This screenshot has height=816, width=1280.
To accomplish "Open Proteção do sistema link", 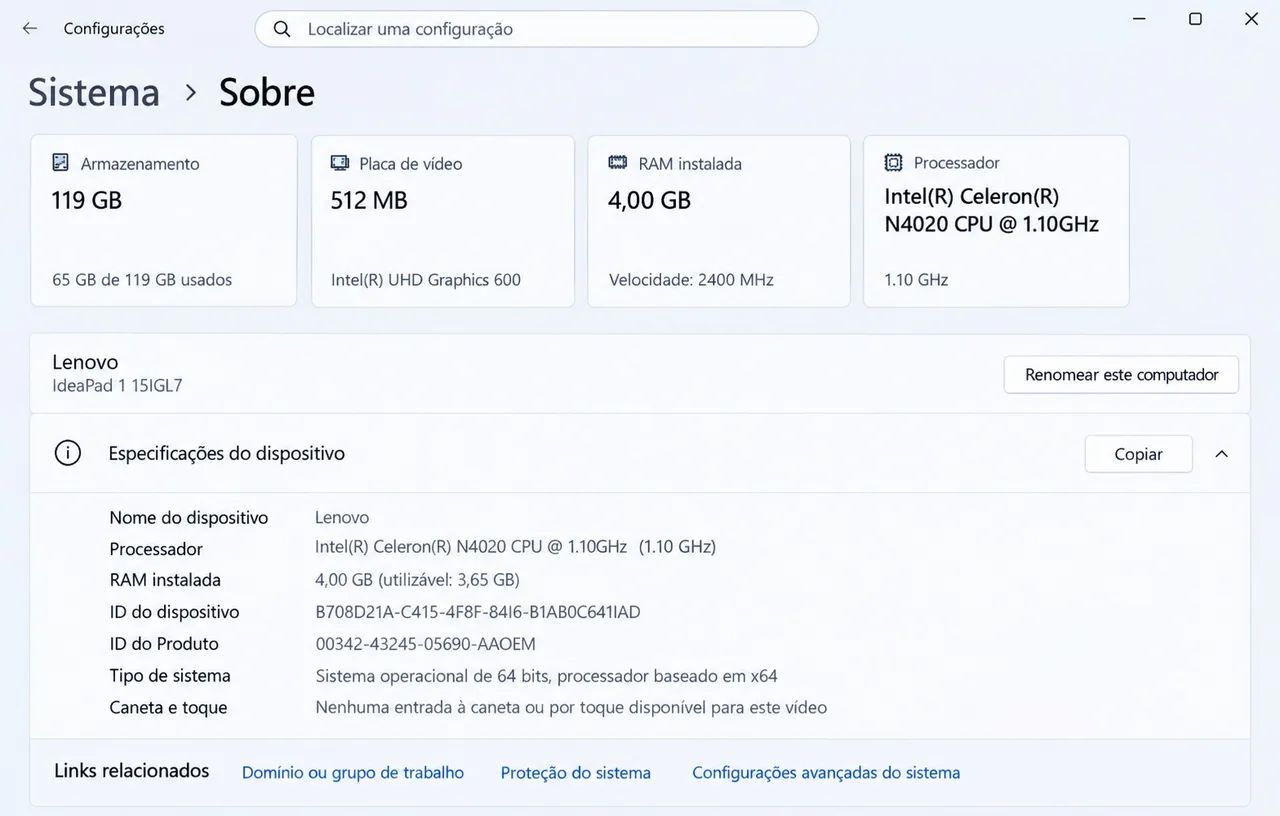I will point(576,772).
